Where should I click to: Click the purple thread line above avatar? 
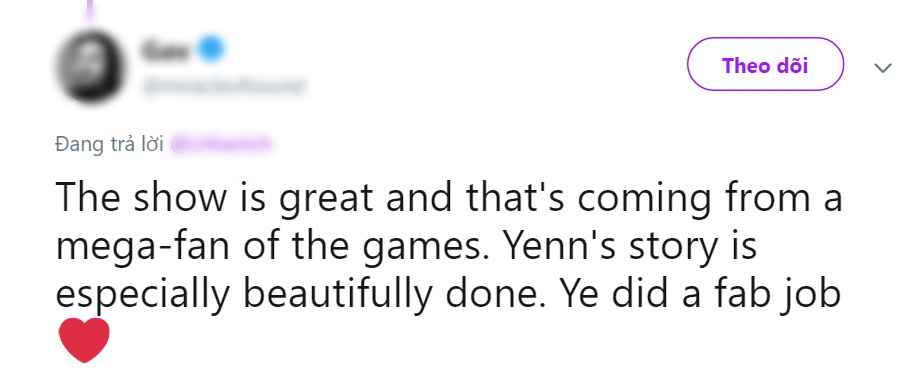click(89, 10)
